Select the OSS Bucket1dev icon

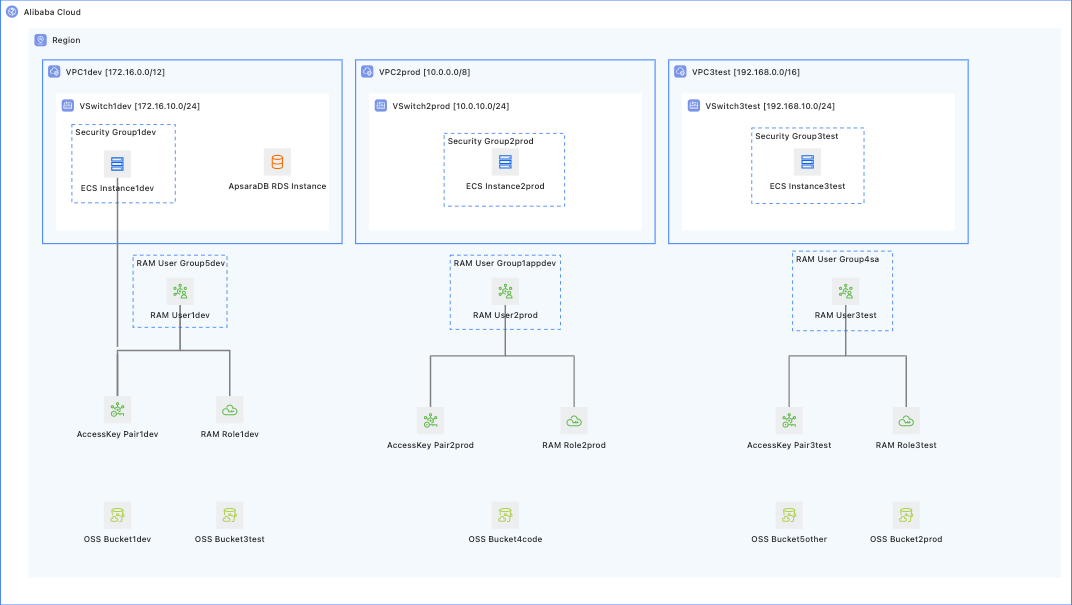click(118, 515)
